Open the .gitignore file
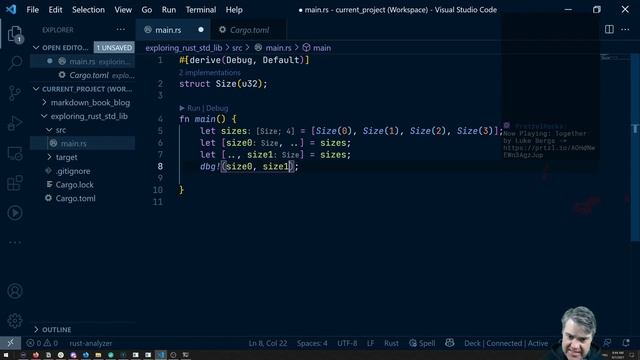Viewport: 640px width, 360px height. tap(73, 171)
